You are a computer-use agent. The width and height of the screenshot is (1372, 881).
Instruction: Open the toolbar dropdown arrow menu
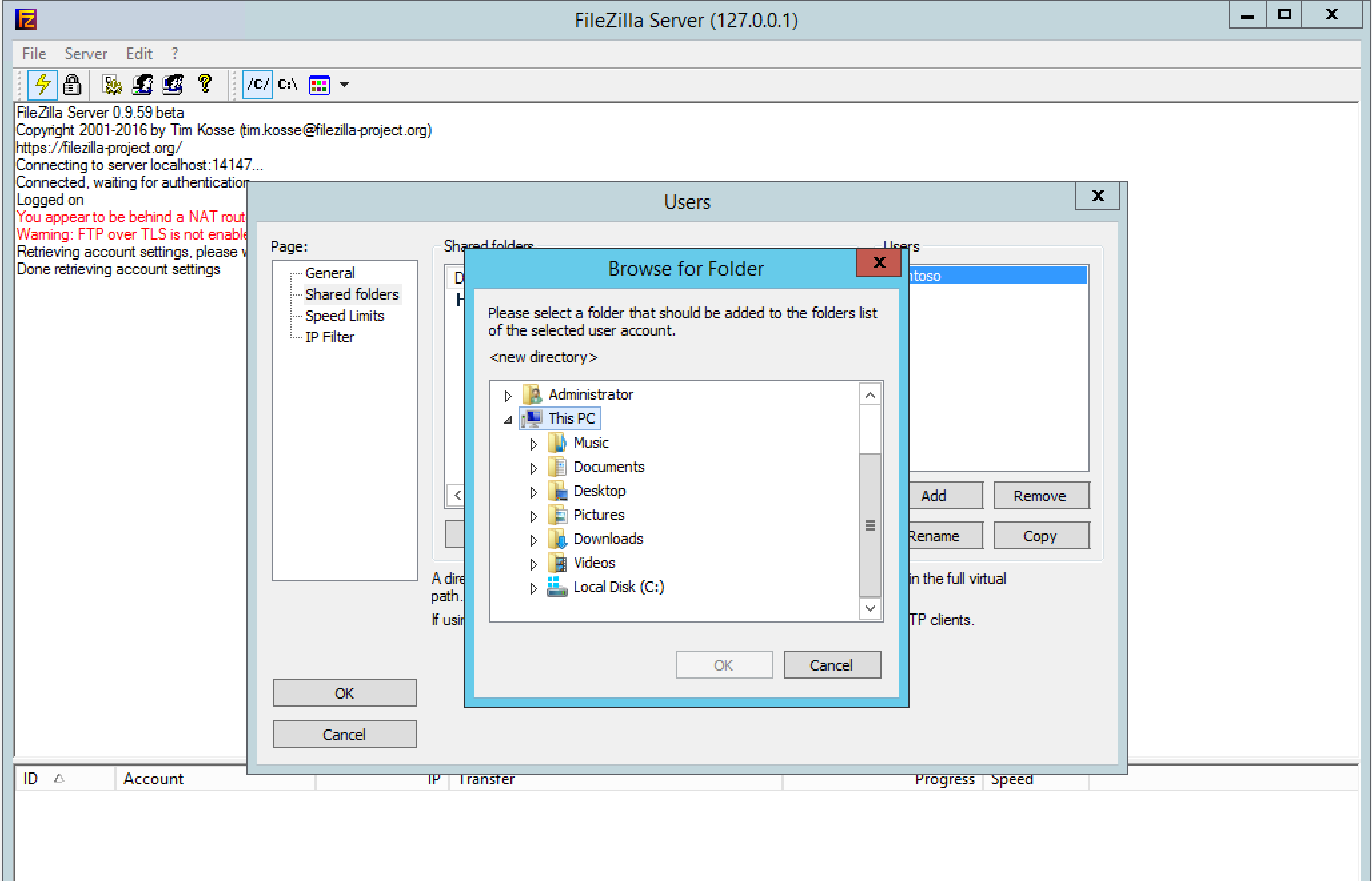pos(344,85)
